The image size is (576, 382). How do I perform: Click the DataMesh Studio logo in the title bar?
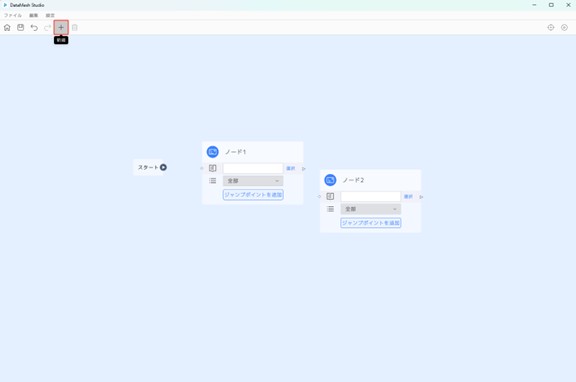point(5,5)
